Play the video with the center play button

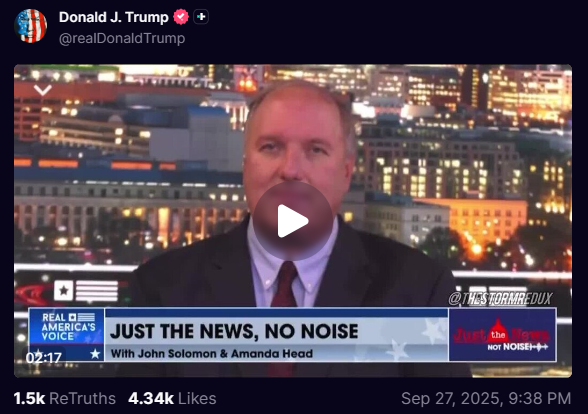click(x=293, y=221)
